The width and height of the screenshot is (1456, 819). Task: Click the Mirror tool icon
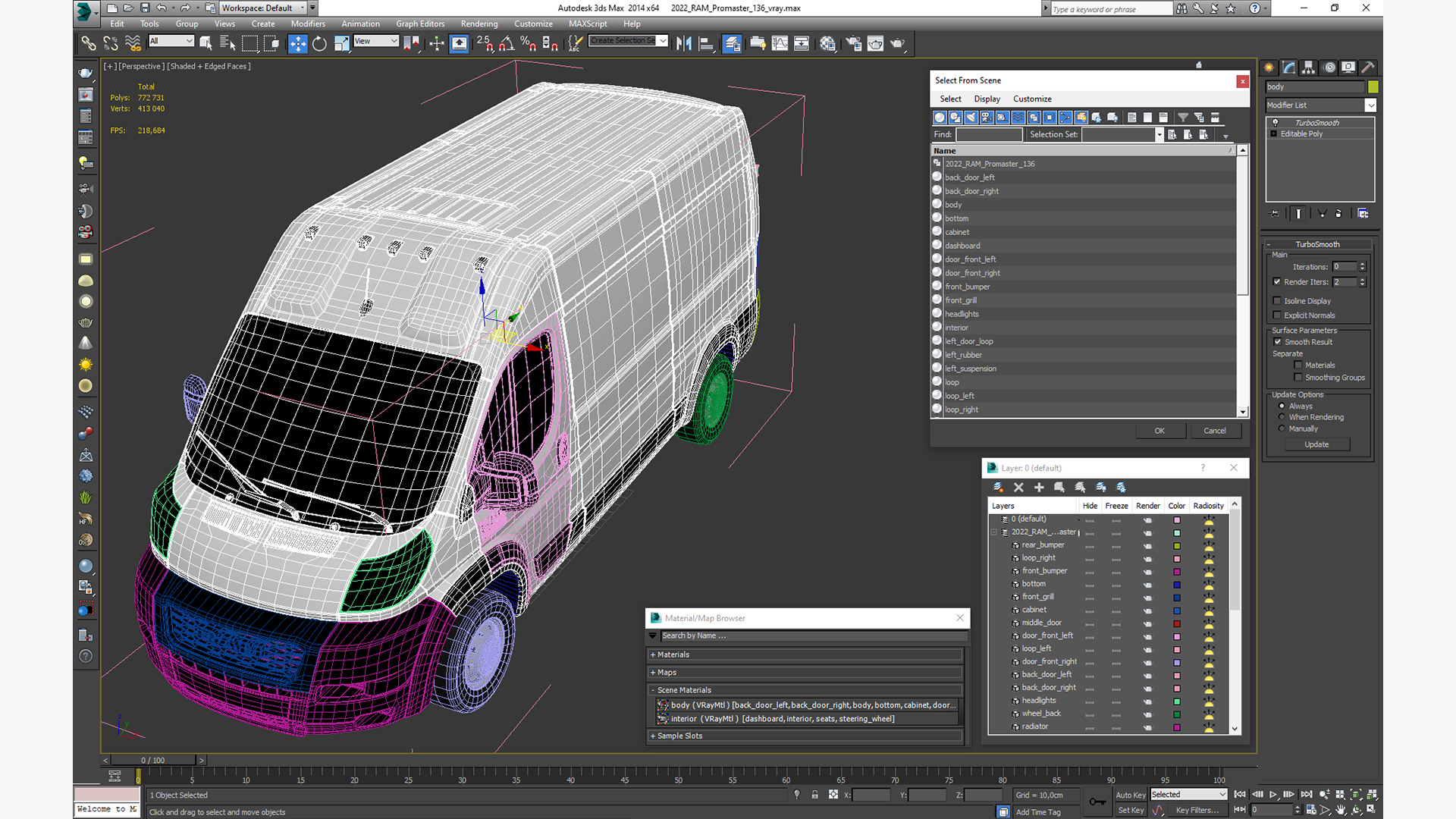pyautogui.click(x=684, y=43)
